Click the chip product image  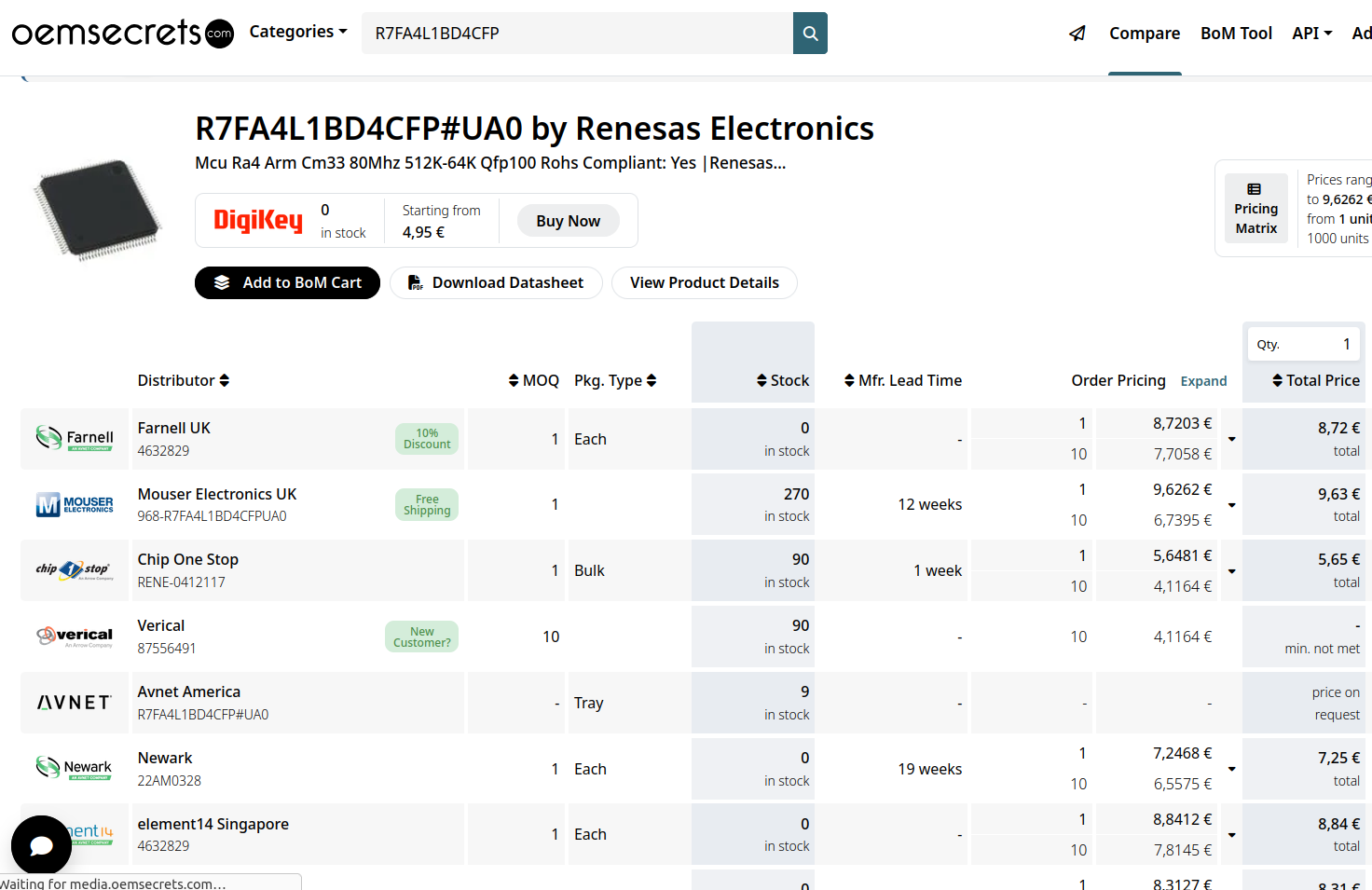[x=98, y=210]
